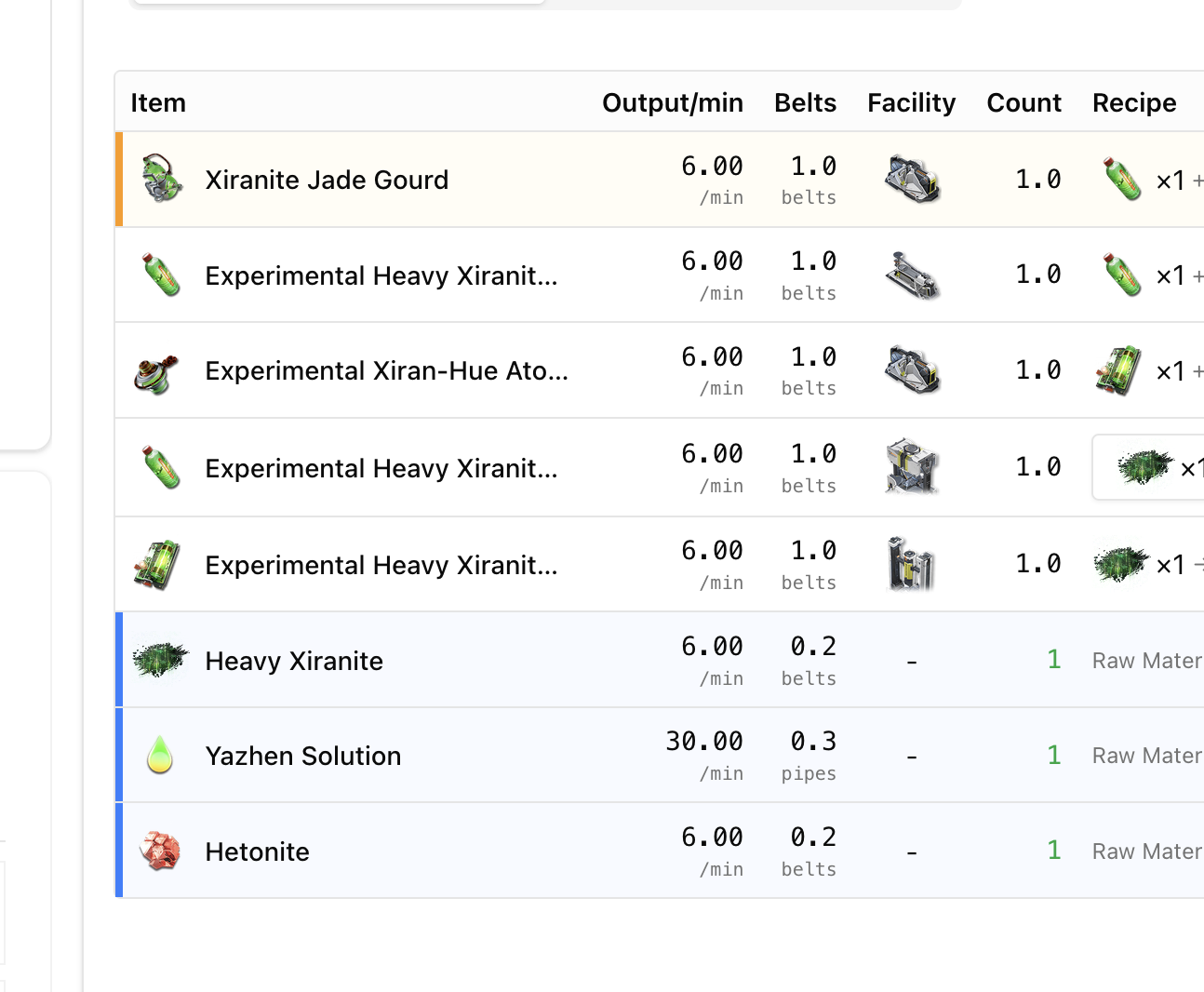1204x992 pixels.
Task: Click the Experimental Xiran-Hue Ato... item icon
Action: coord(156,371)
